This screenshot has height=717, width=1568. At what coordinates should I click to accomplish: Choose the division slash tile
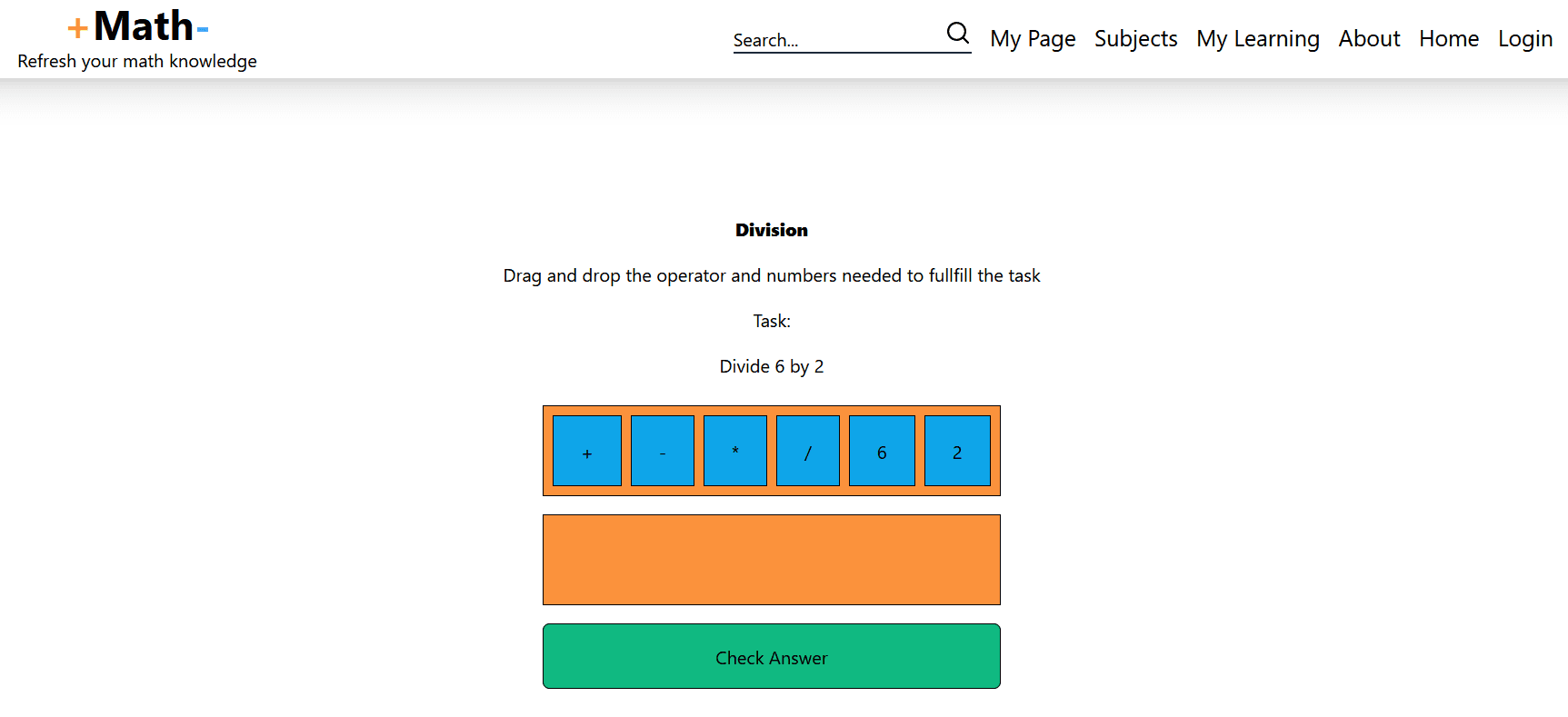[x=808, y=451]
